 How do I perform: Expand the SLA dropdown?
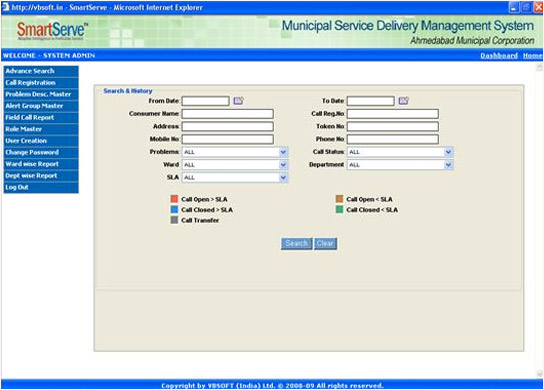(x=283, y=178)
